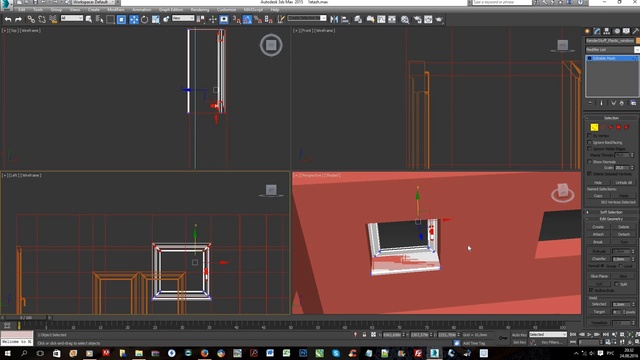Toggle the Ignore Backfacing checkbox

pyautogui.click(x=589, y=142)
